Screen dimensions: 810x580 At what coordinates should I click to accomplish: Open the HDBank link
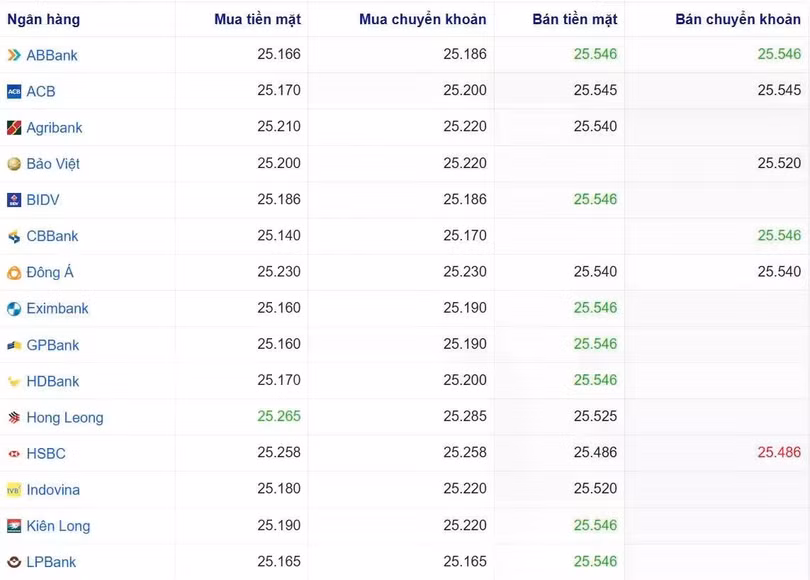point(53,381)
